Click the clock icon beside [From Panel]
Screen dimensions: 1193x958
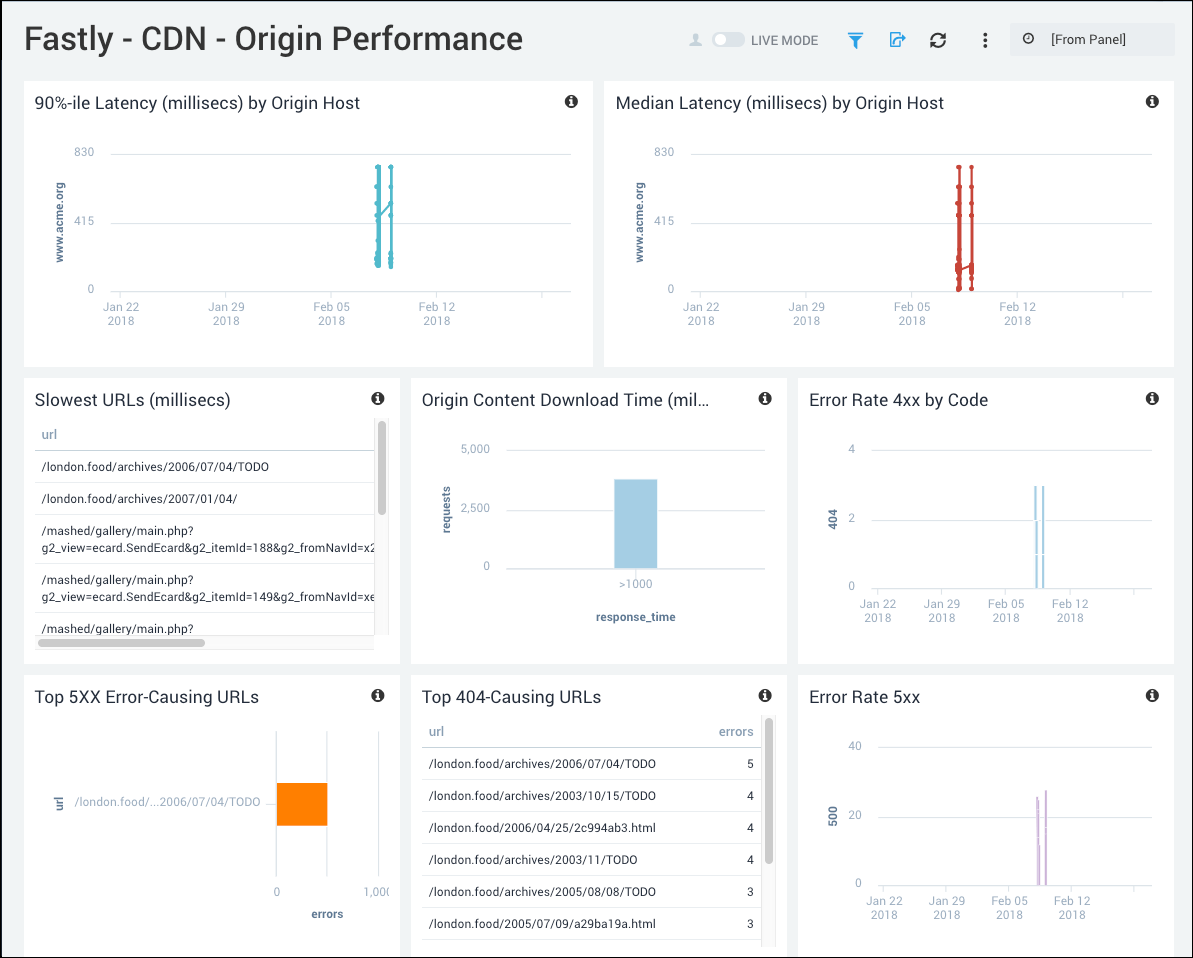point(1029,39)
